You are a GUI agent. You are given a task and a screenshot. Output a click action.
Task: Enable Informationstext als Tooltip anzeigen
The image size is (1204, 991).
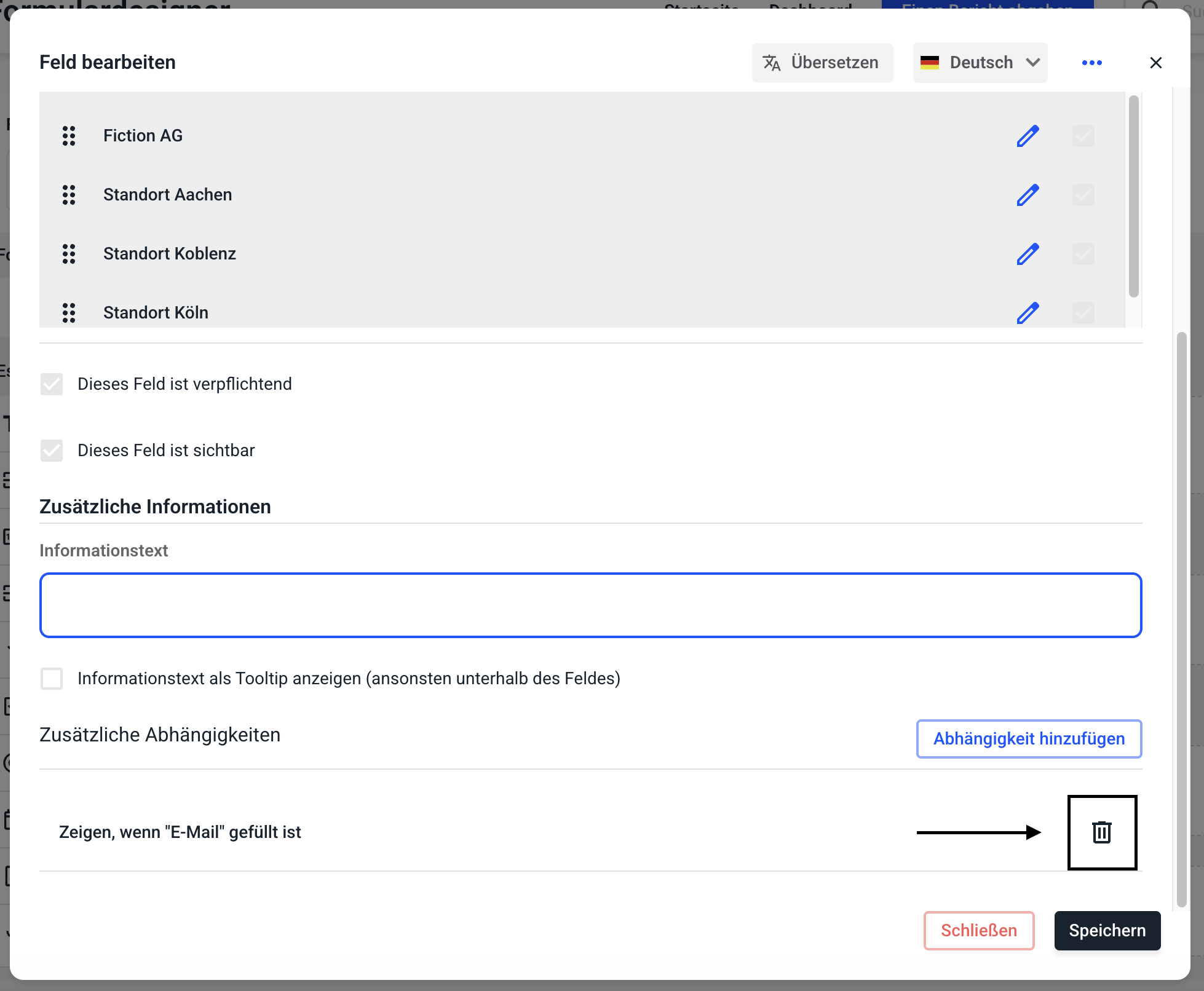52,679
